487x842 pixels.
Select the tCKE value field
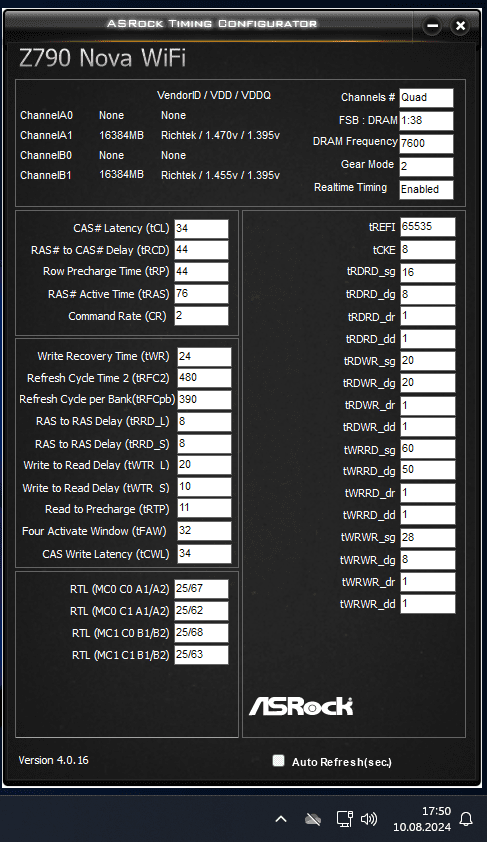[428, 250]
